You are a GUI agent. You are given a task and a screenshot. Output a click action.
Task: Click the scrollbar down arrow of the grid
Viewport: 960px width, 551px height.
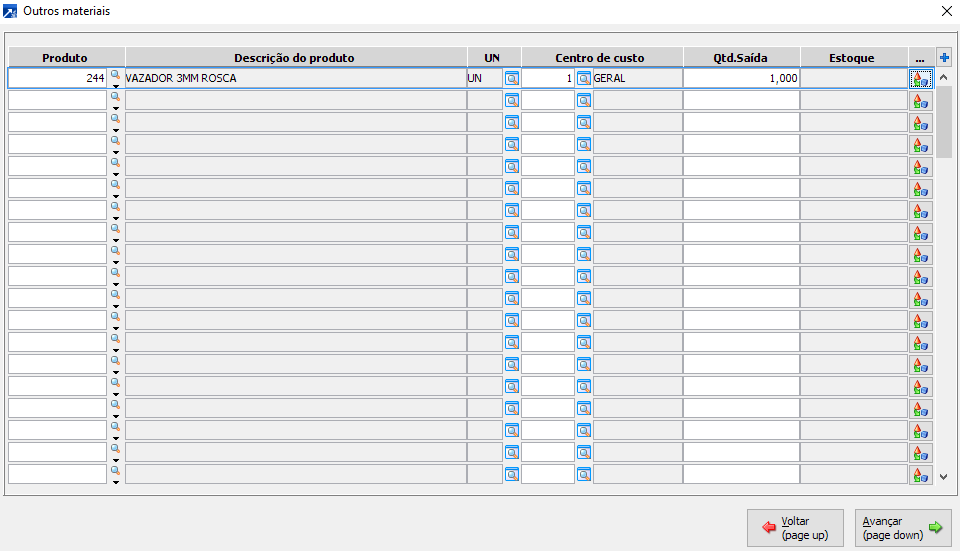(944, 477)
